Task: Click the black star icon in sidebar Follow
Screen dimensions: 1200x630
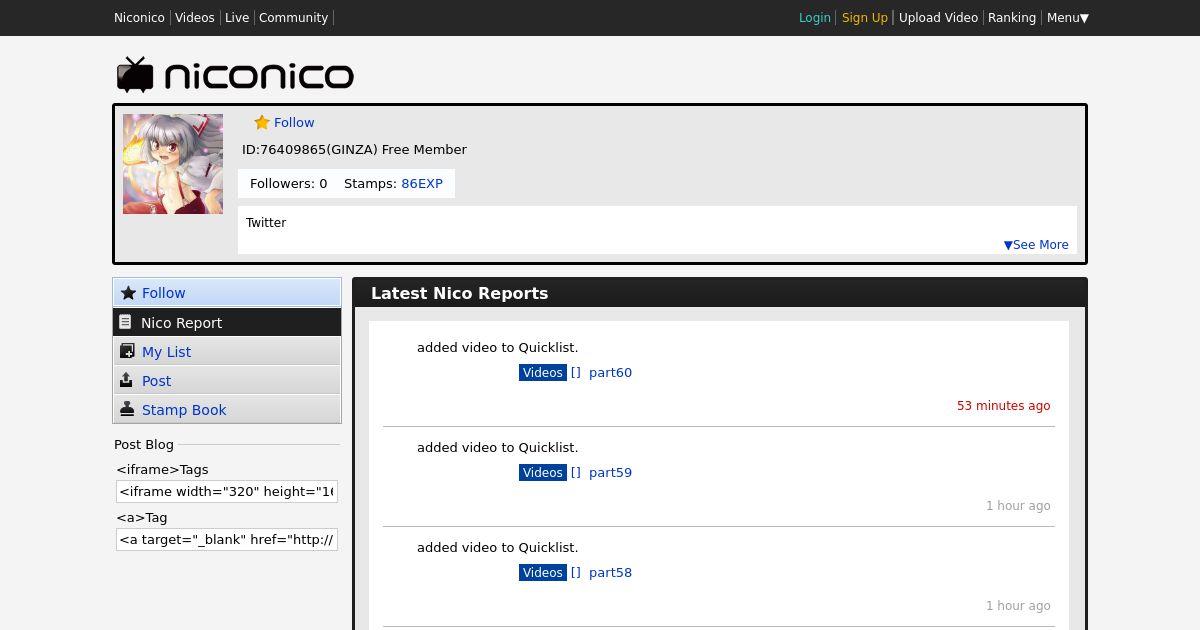Action: 128,293
